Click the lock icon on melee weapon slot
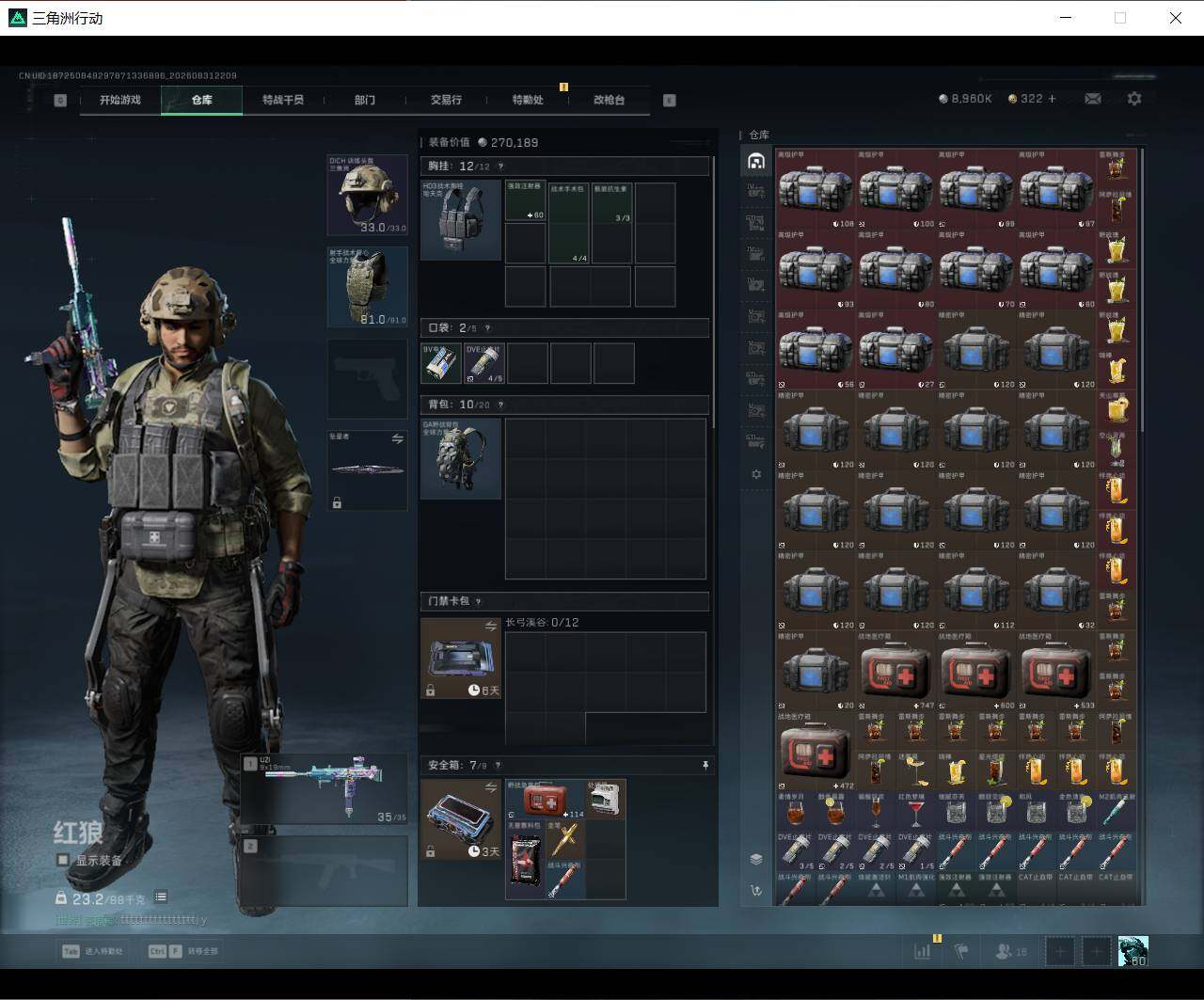Image resolution: width=1204 pixels, height=1000 pixels. [337, 503]
